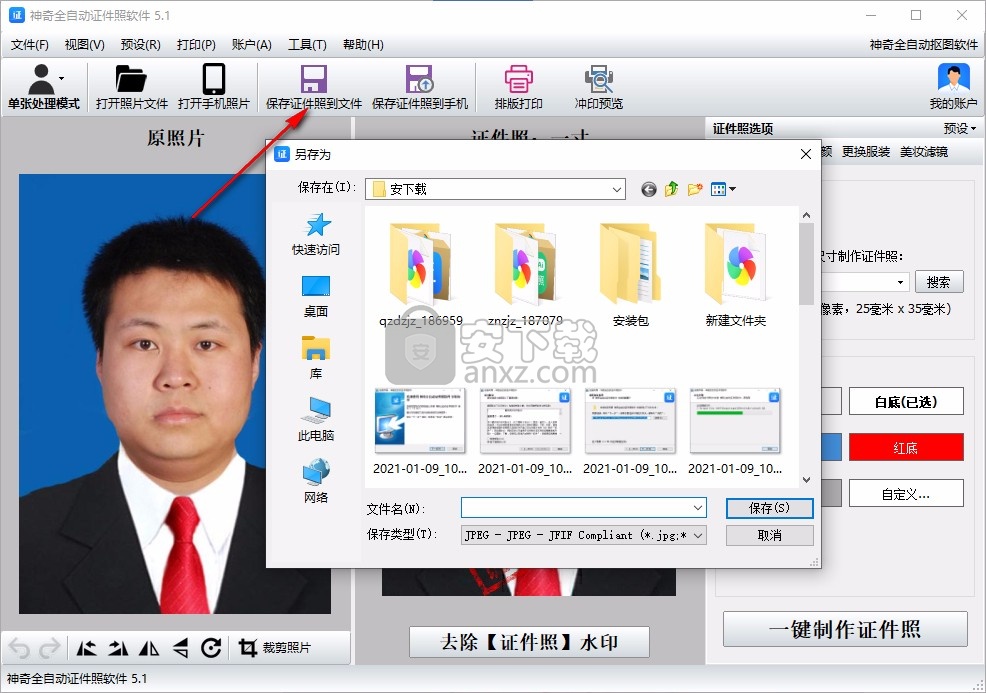Open the 保存类型 JPEG format dropdown
This screenshot has width=986, height=693.
[699, 535]
